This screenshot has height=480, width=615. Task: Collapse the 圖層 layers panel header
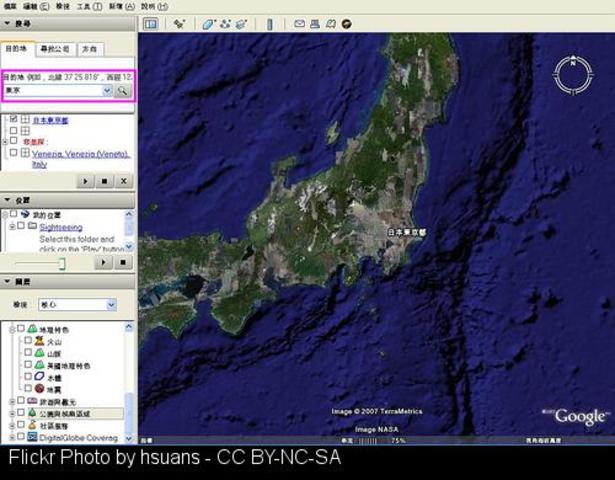pos(67,282)
